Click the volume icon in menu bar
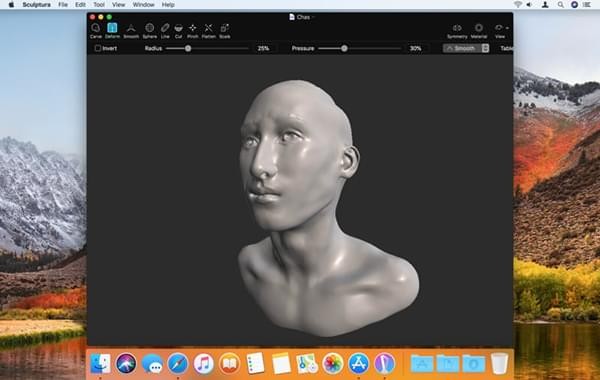Viewport: 600px width, 380px height. pyautogui.click(x=529, y=5)
